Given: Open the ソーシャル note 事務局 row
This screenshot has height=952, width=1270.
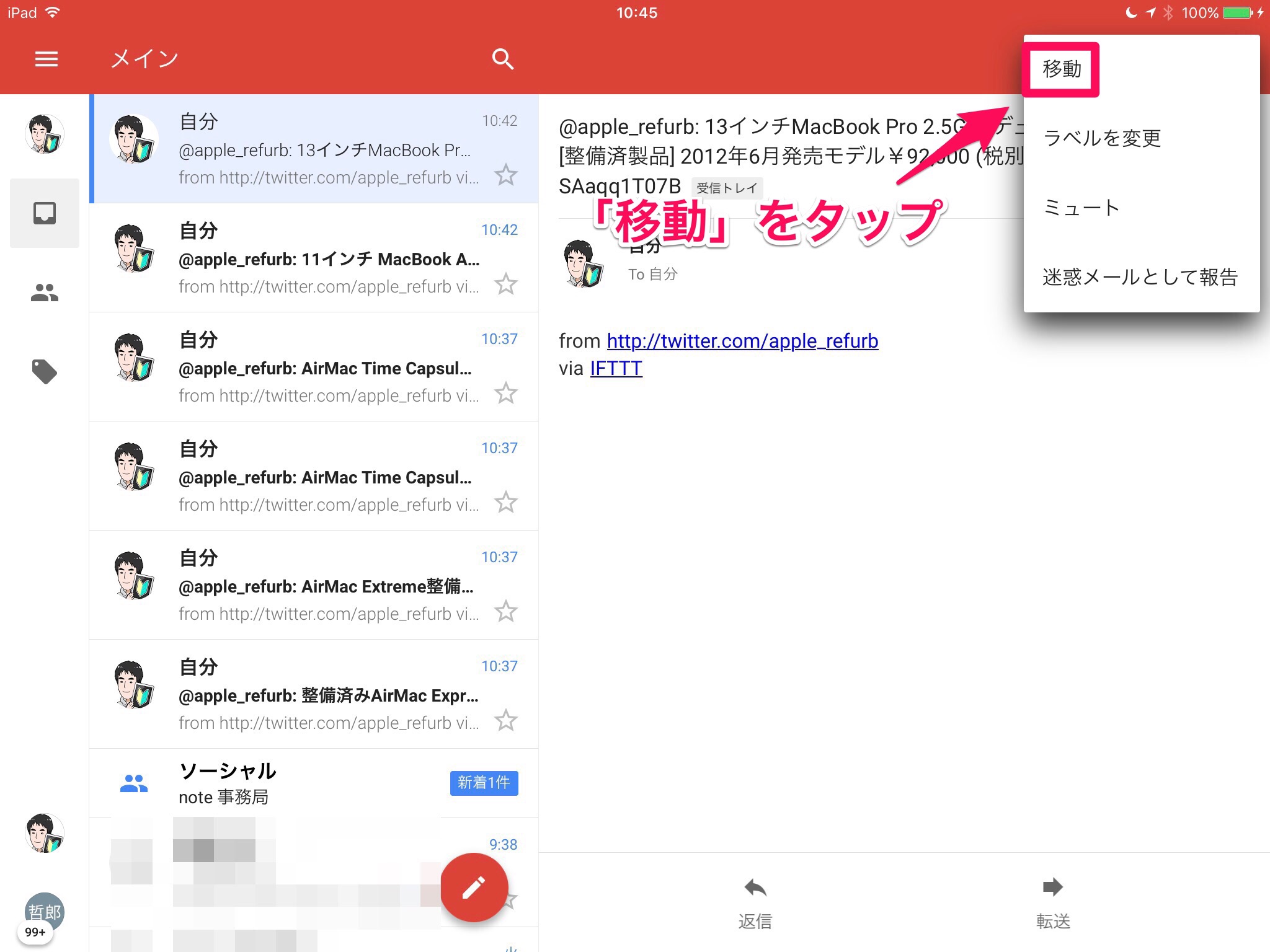Looking at the screenshot, I should 314,783.
